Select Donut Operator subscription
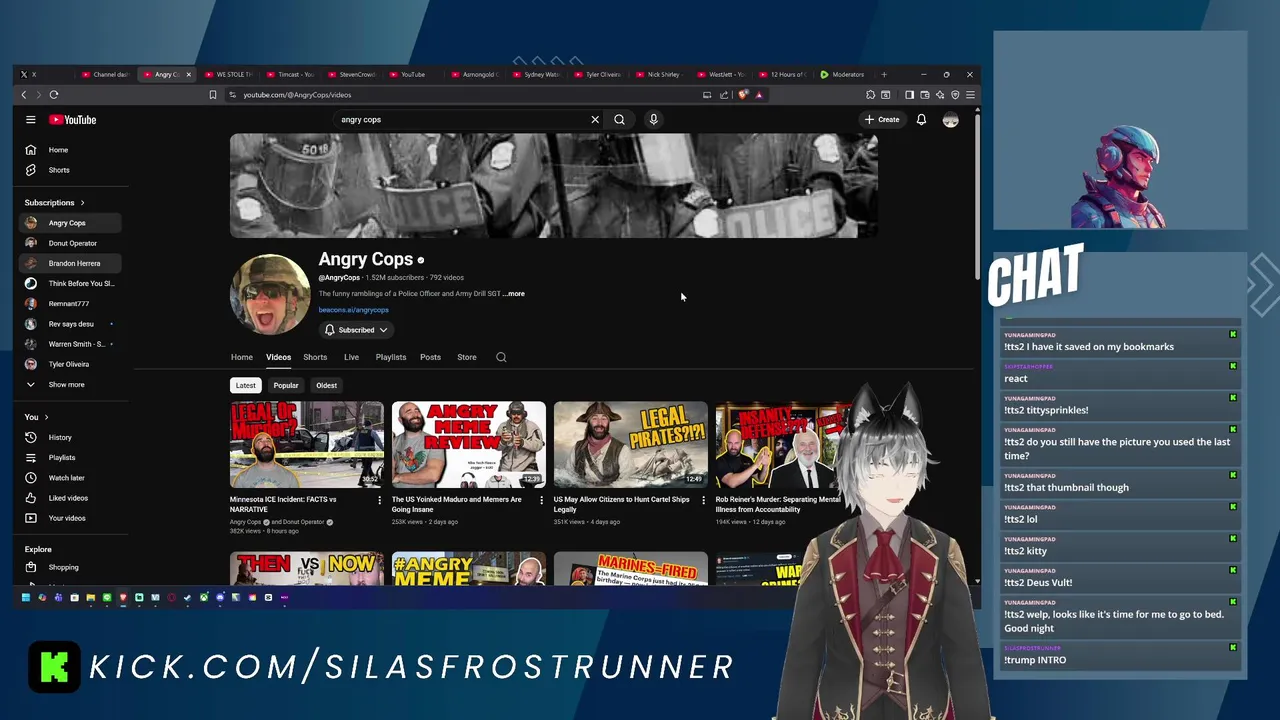Image resolution: width=1280 pixels, height=720 pixels. tap(70, 243)
